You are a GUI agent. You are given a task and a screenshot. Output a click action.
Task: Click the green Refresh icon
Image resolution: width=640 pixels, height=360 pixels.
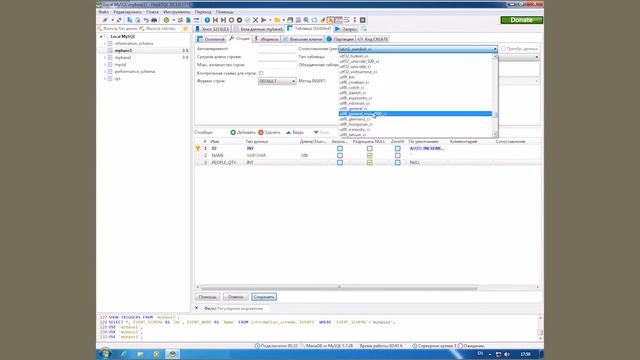coord(166,20)
